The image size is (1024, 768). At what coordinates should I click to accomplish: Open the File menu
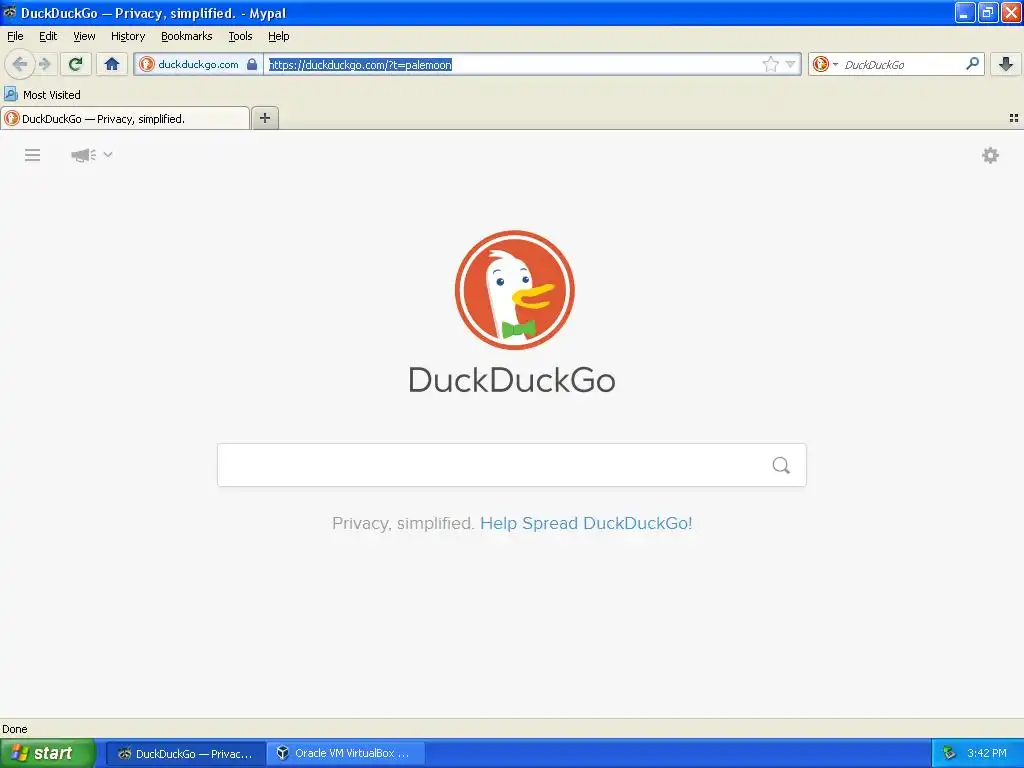[15, 36]
